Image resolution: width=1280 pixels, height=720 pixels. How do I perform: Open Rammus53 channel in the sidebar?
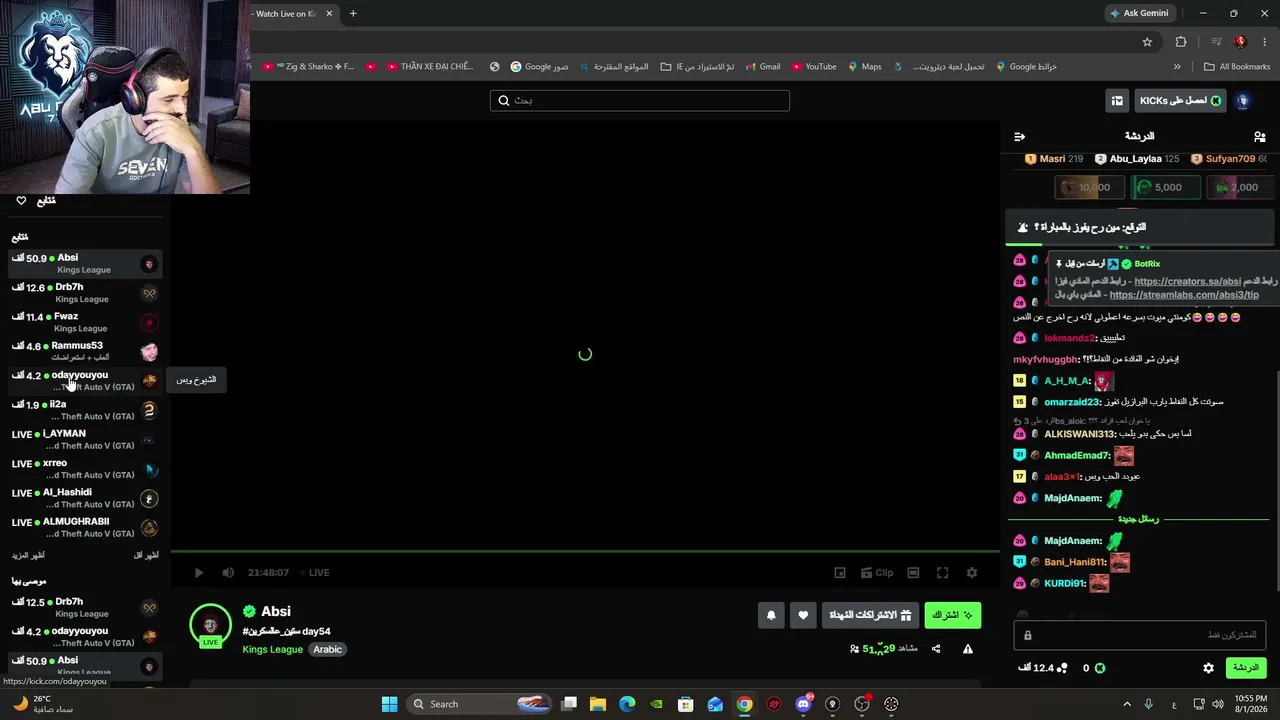click(x=85, y=351)
